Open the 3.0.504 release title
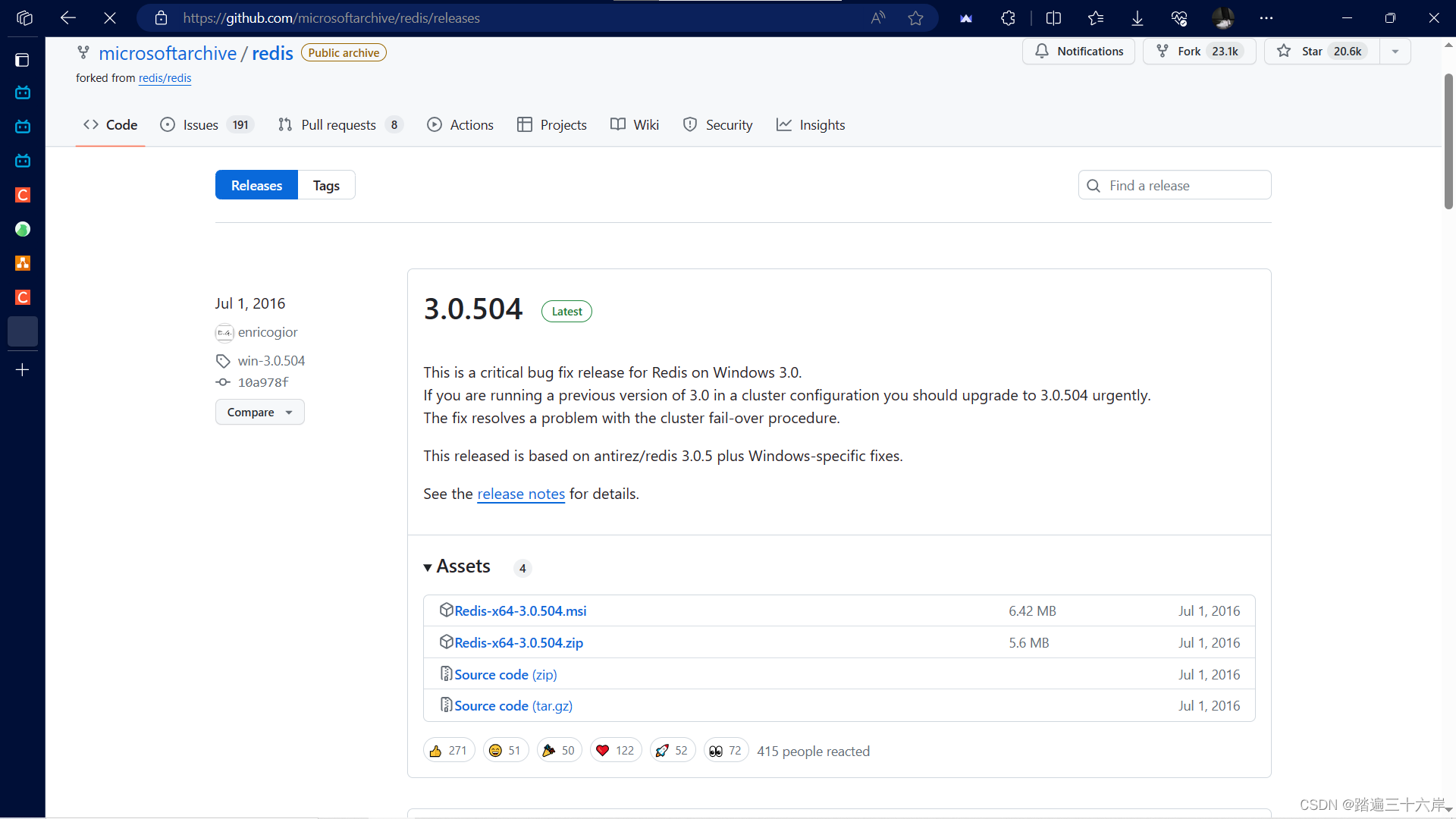 tap(473, 309)
